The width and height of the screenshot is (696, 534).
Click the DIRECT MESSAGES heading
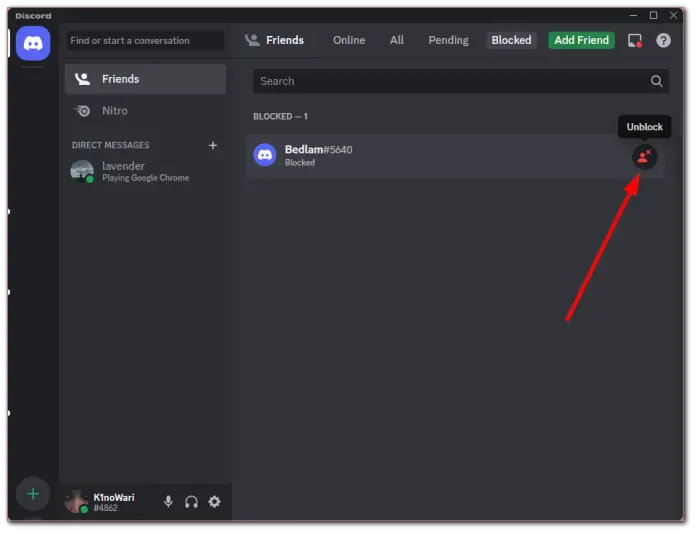[111, 145]
